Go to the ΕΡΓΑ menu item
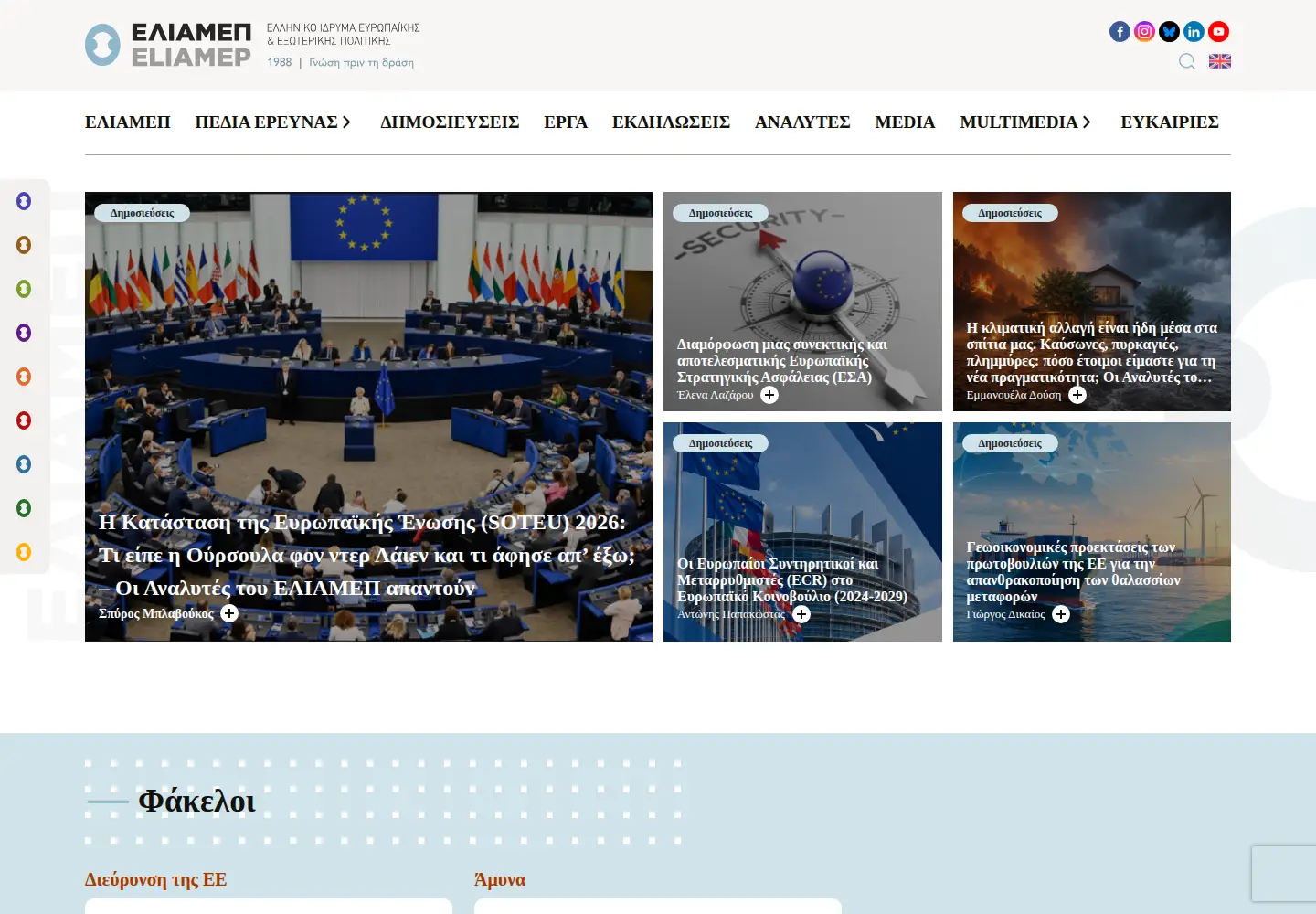The height and width of the screenshot is (914, 1316). (x=566, y=122)
